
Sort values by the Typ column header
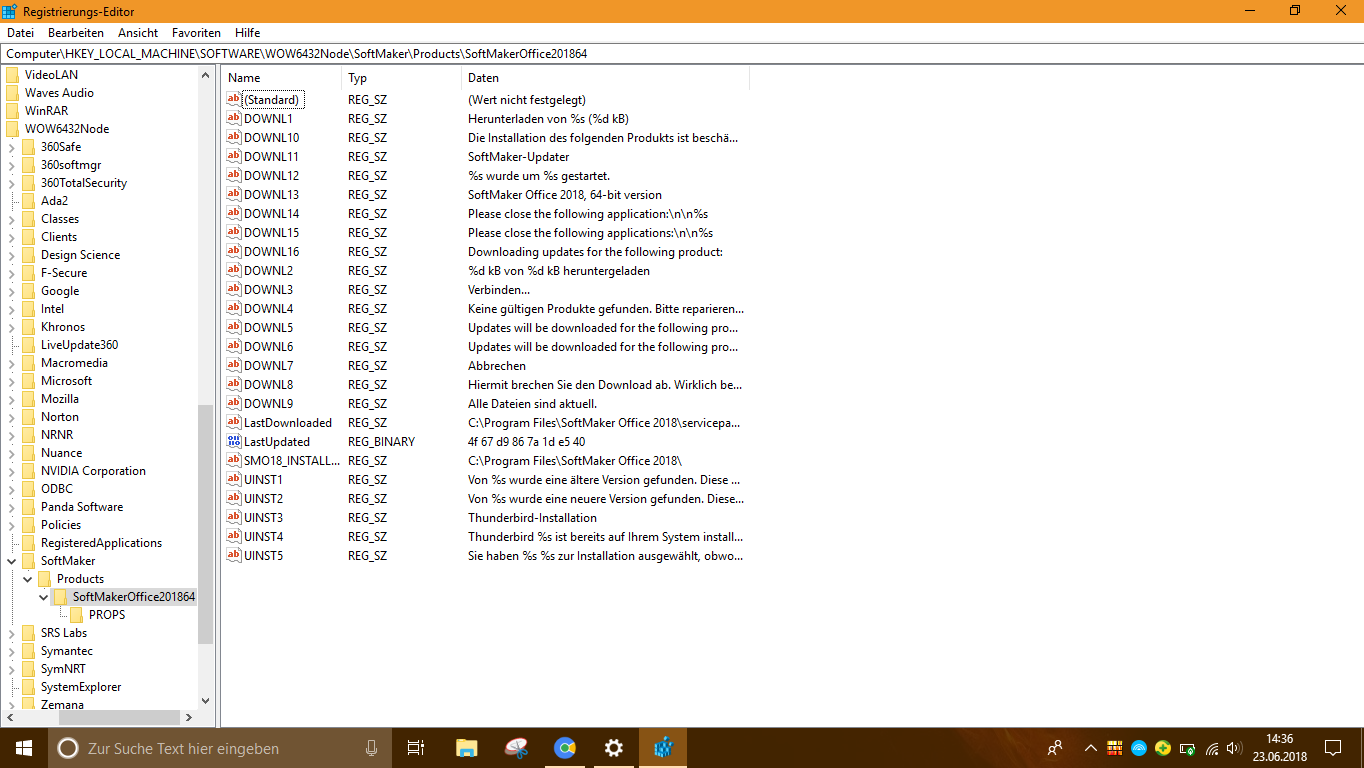(401, 78)
